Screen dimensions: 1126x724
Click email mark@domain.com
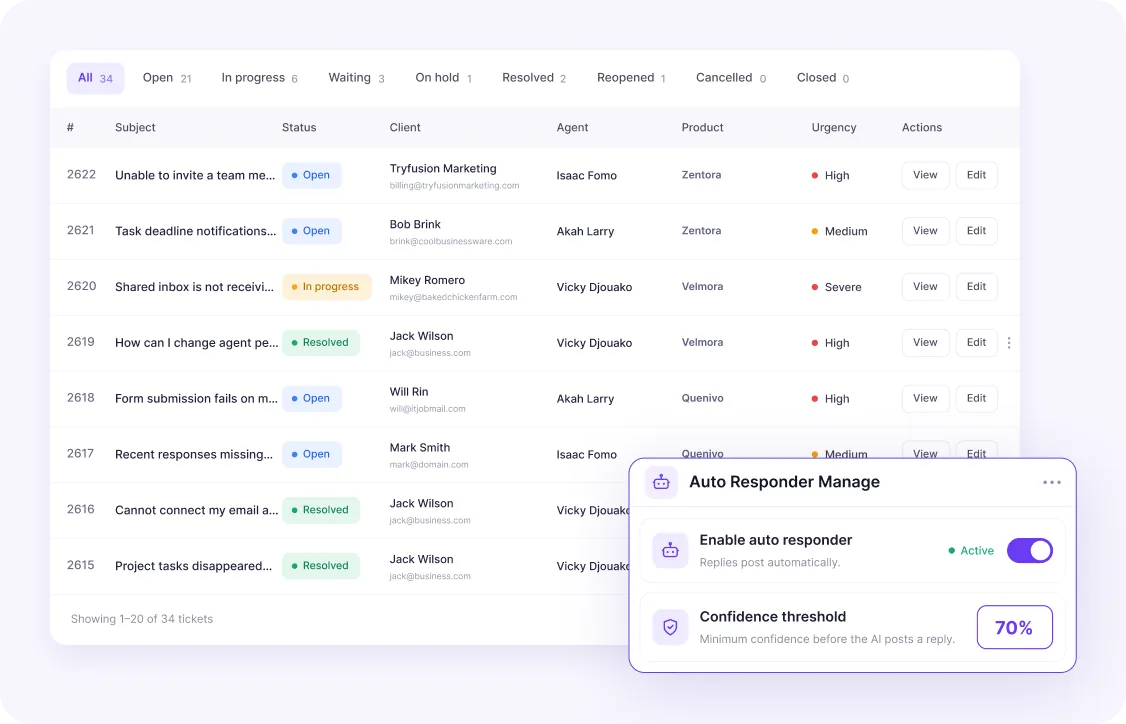pos(429,465)
